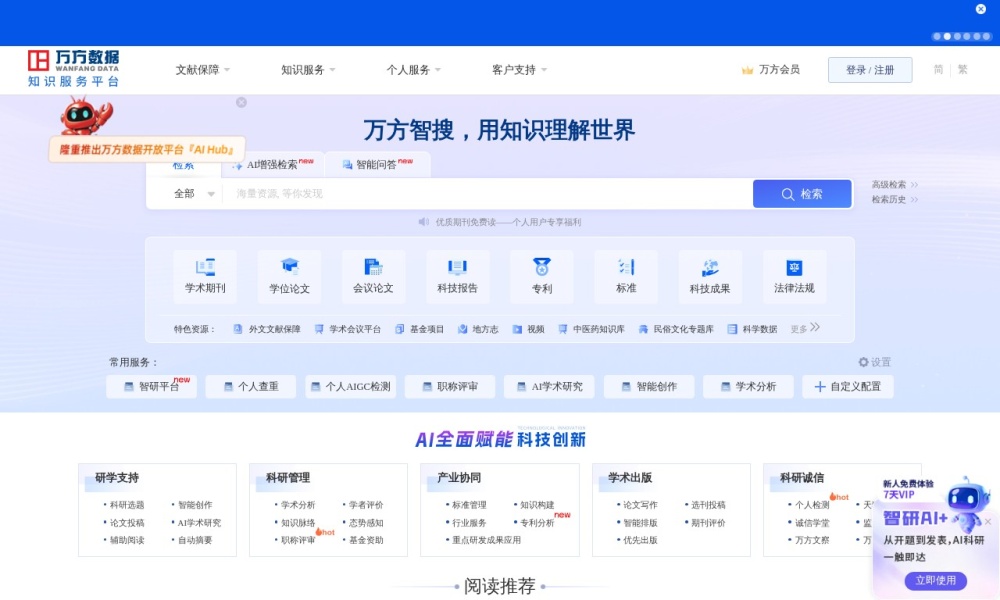Open 重点研发成果应用 link

coord(487,539)
